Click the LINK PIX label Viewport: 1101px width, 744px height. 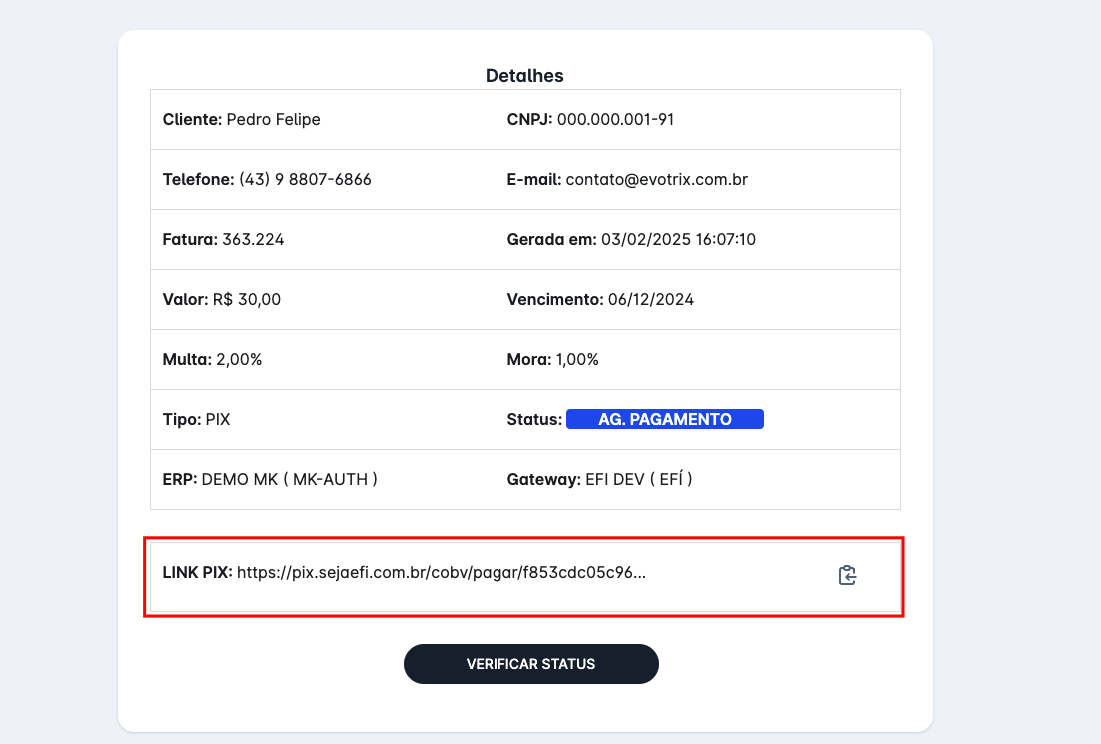pos(197,573)
